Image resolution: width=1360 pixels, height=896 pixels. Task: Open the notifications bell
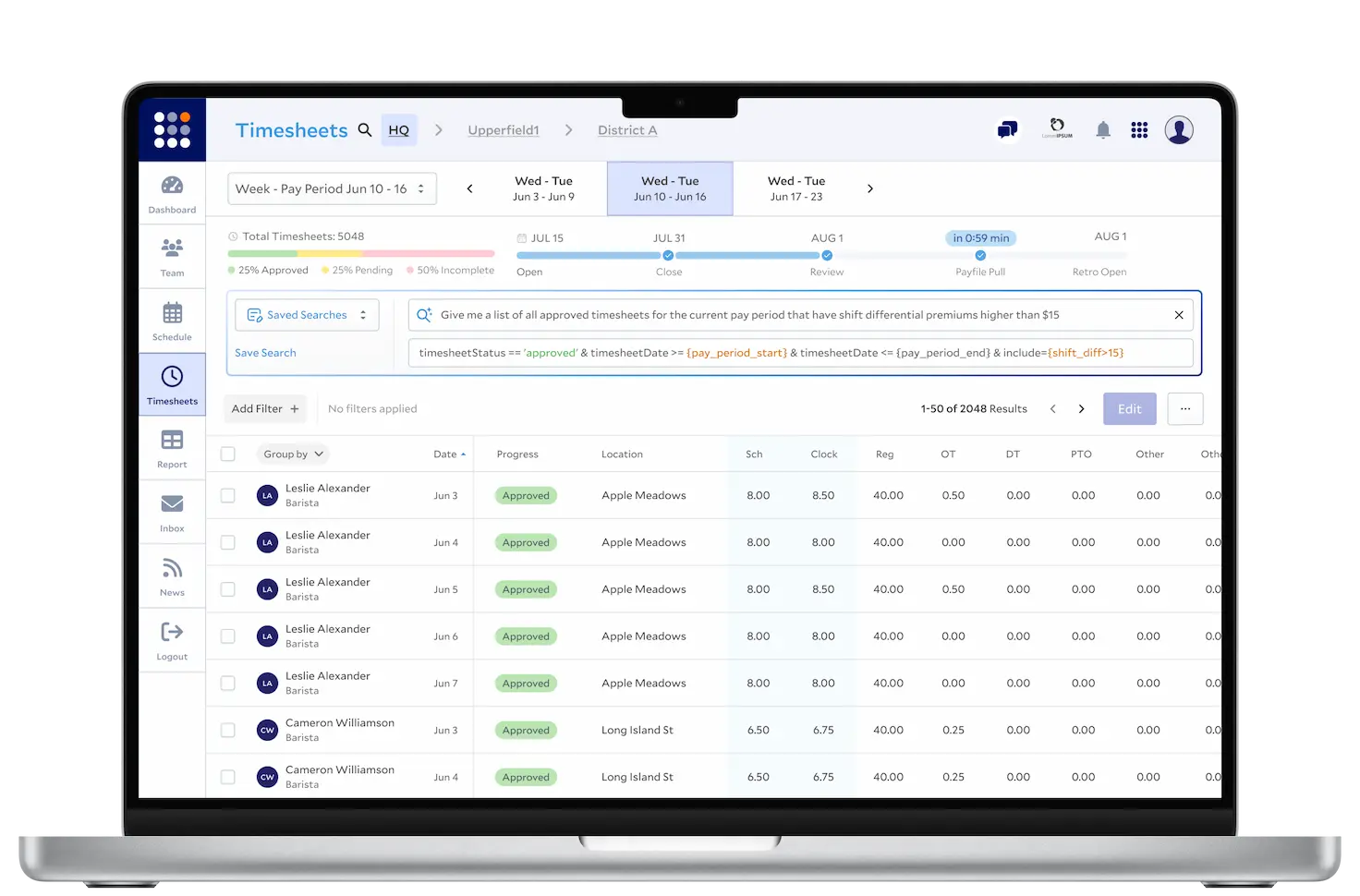[1102, 130]
